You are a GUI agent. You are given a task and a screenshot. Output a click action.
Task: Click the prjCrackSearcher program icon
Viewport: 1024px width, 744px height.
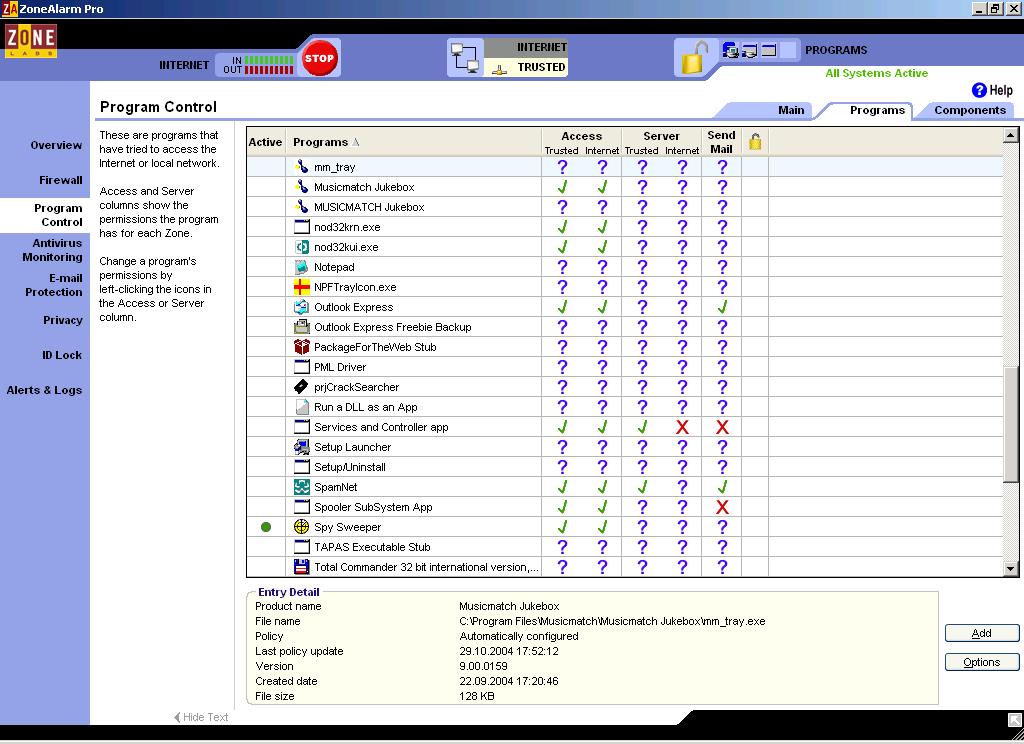coord(301,387)
